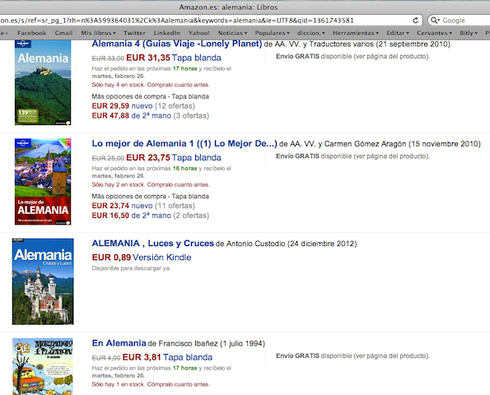Screen dimensions: 490x395
Task: View EUR 29,59 nuevo offers for Alemania 4
Action: [122, 106]
